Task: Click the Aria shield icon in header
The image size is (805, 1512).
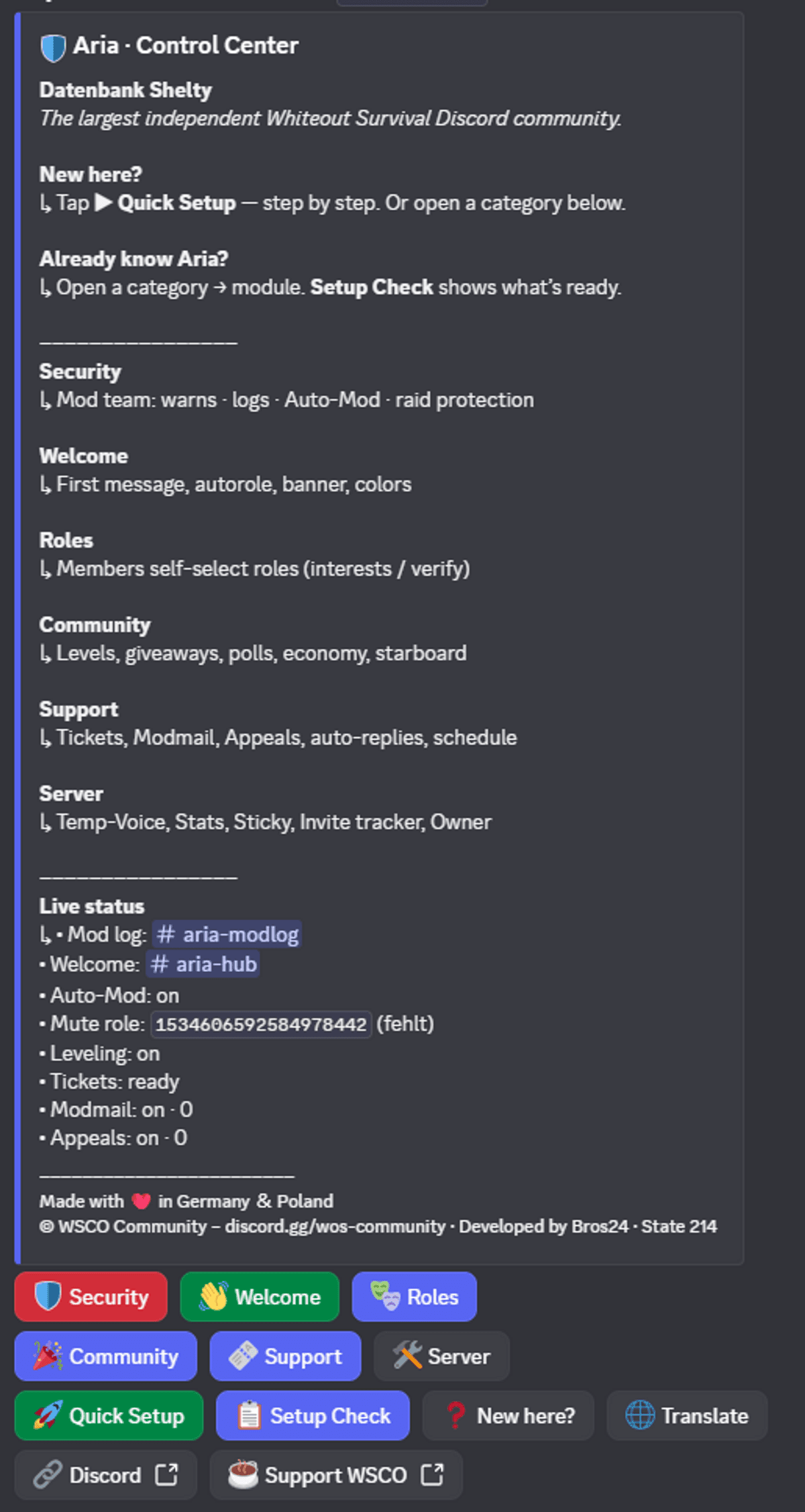Action: point(53,48)
